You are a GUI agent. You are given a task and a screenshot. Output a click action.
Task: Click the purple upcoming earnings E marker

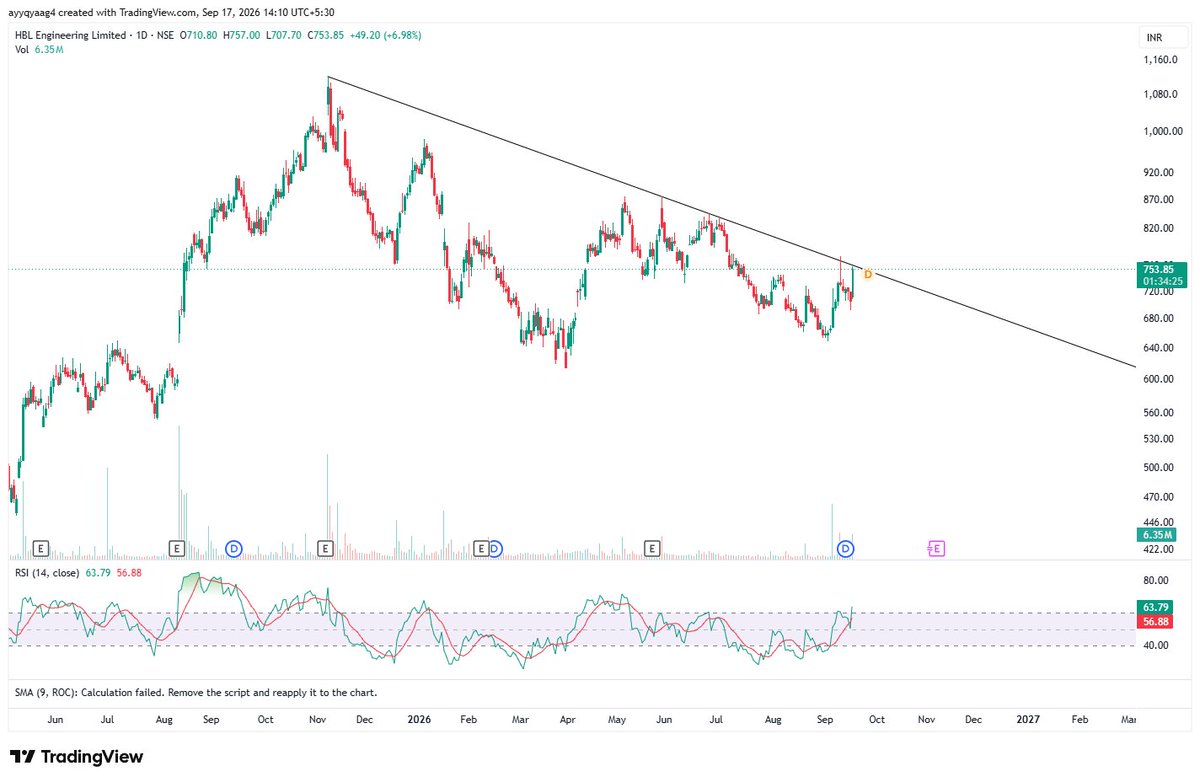[x=937, y=548]
